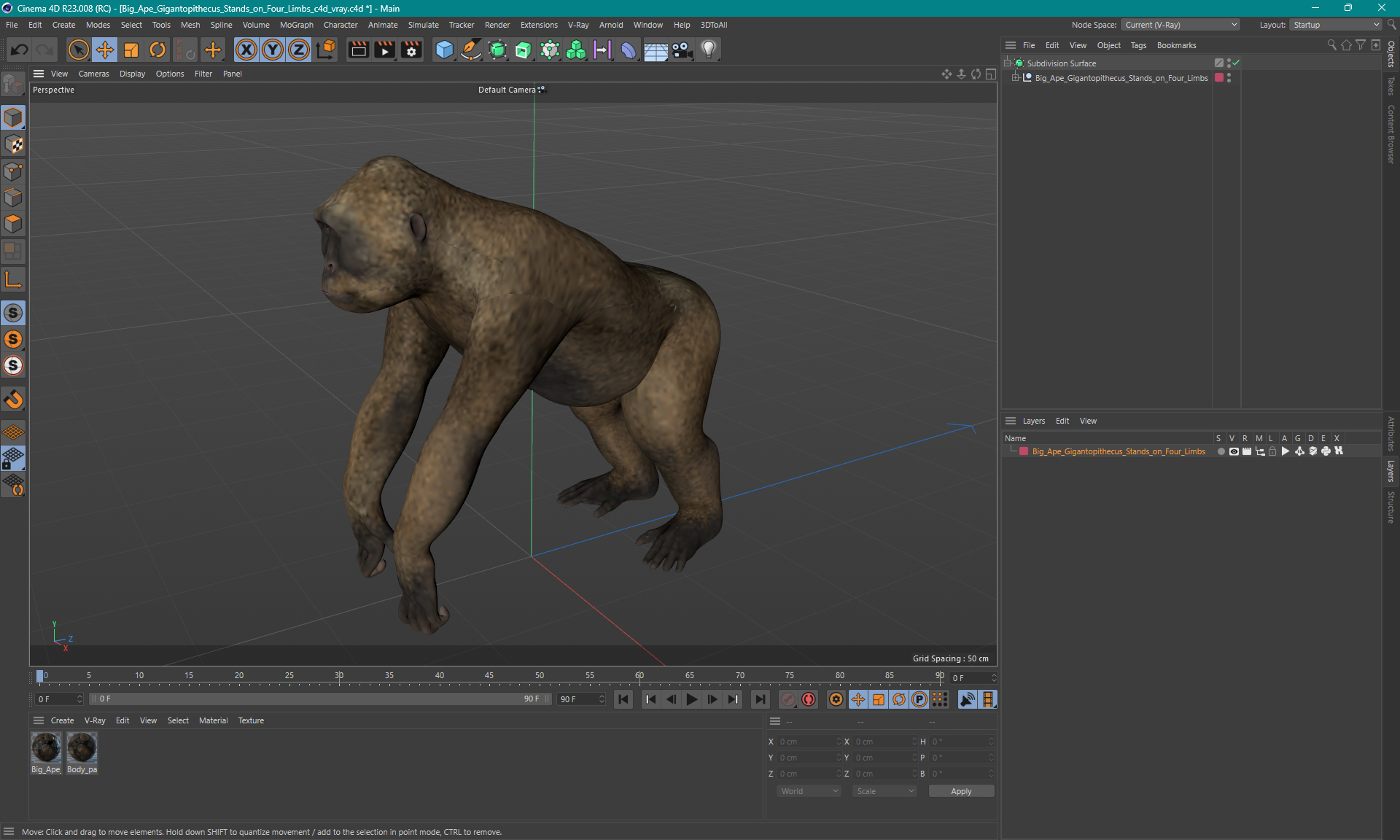The height and width of the screenshot is (840, 1400).
Task: Open Edit Render Settings icon
Action: tap(412, 50)
